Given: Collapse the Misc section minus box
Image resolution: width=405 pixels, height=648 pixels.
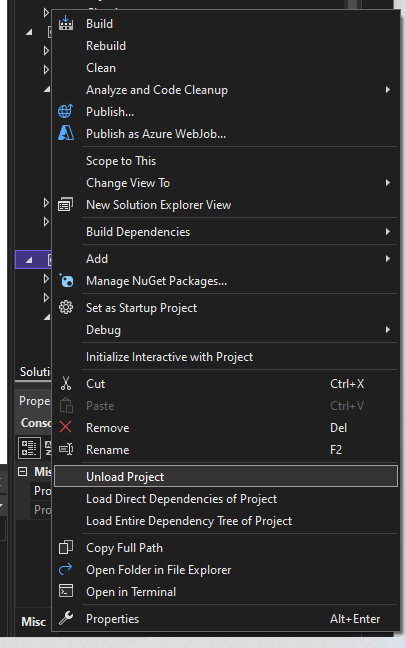Looking at the screenshot, I should click(23, 472).
